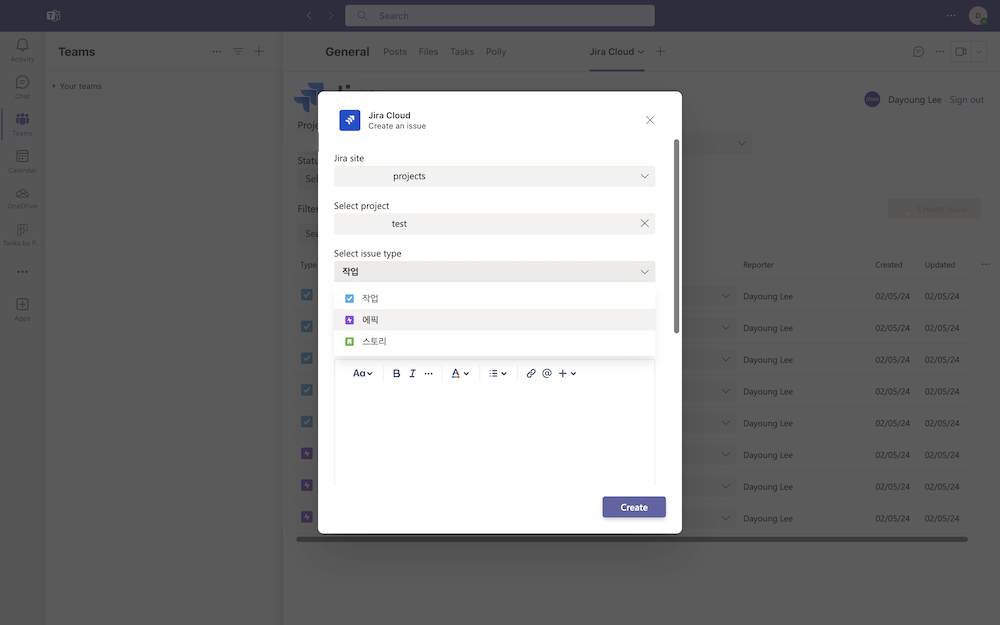Open the Teams list filter
The height and width of the screenshot is (625, 1000).
(238, 52)
